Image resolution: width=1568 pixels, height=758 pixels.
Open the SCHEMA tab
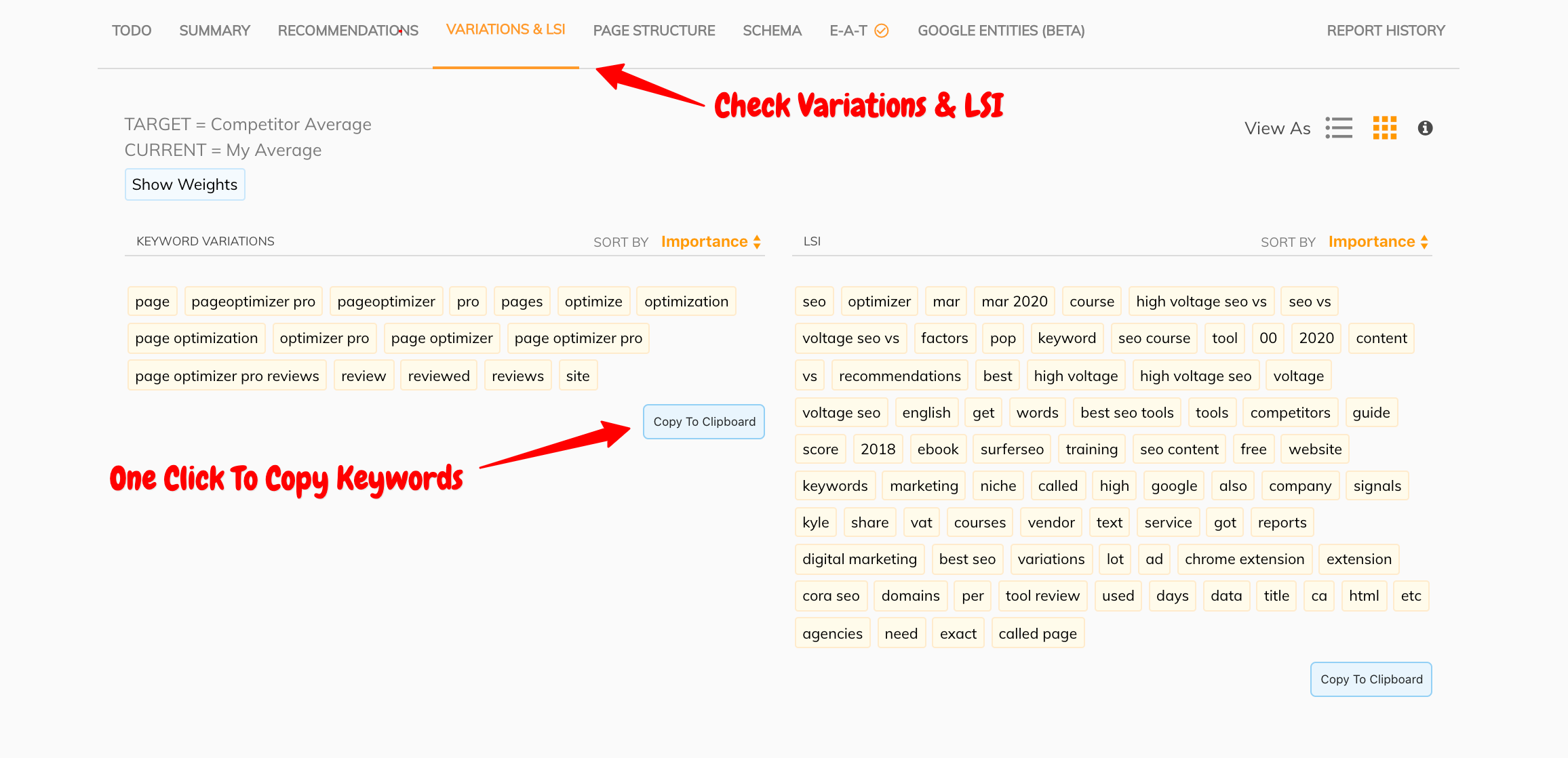tap(772, 31)
